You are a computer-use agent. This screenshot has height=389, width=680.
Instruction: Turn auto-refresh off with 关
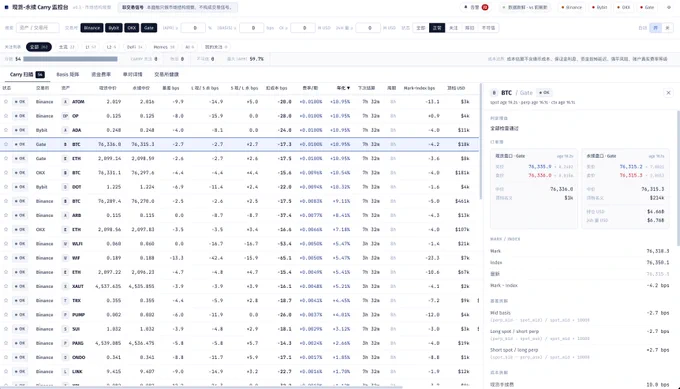pos(667,28)
